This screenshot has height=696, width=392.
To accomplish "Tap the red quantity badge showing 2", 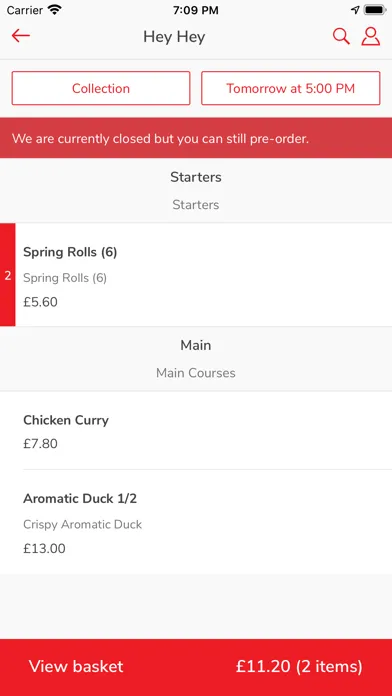I will point(8,275).
